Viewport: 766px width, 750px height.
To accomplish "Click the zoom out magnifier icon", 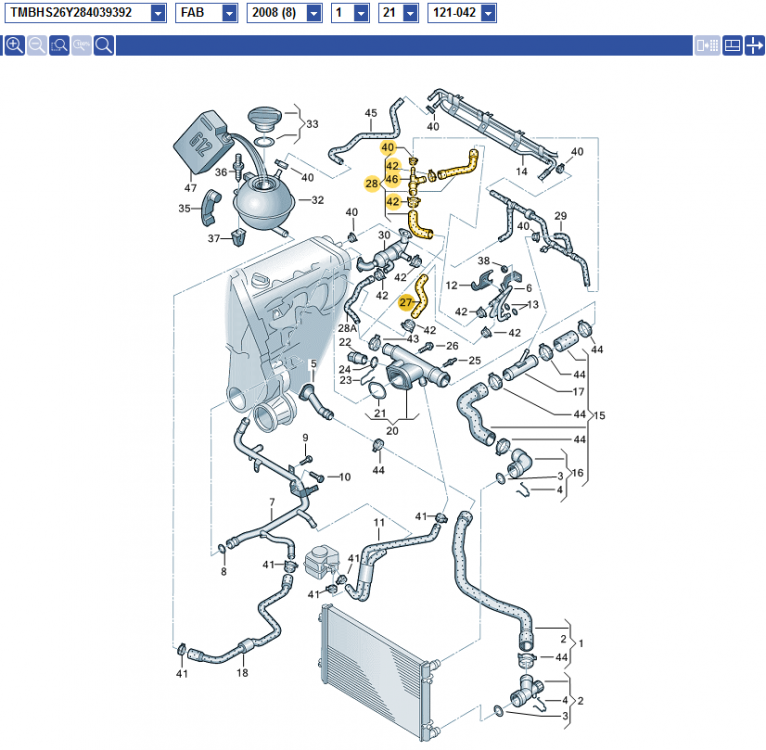I will pyautogui.click(x=37, y=46).
